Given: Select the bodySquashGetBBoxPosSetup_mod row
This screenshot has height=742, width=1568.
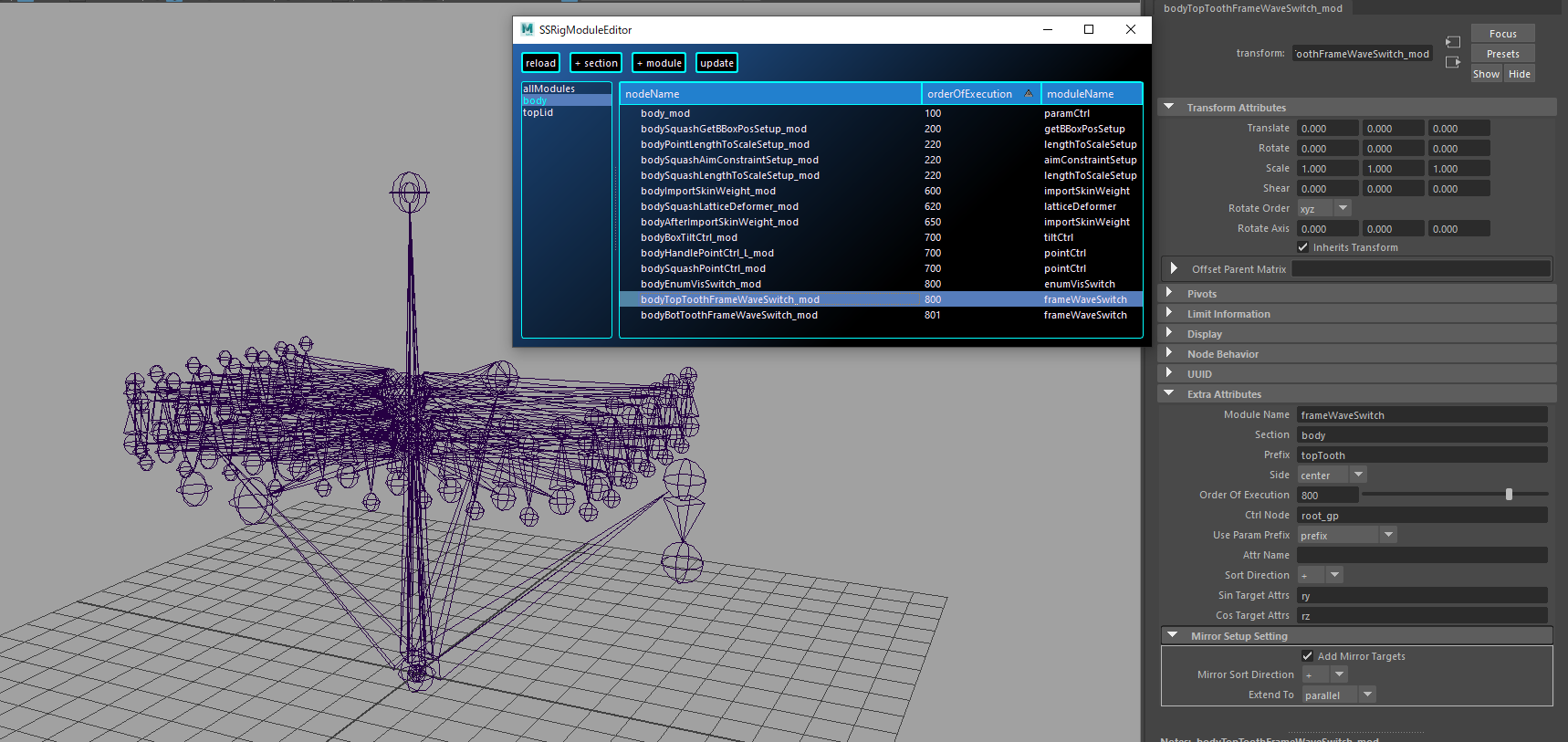Looking at the screenshot, I should click(x=881, y=129).
